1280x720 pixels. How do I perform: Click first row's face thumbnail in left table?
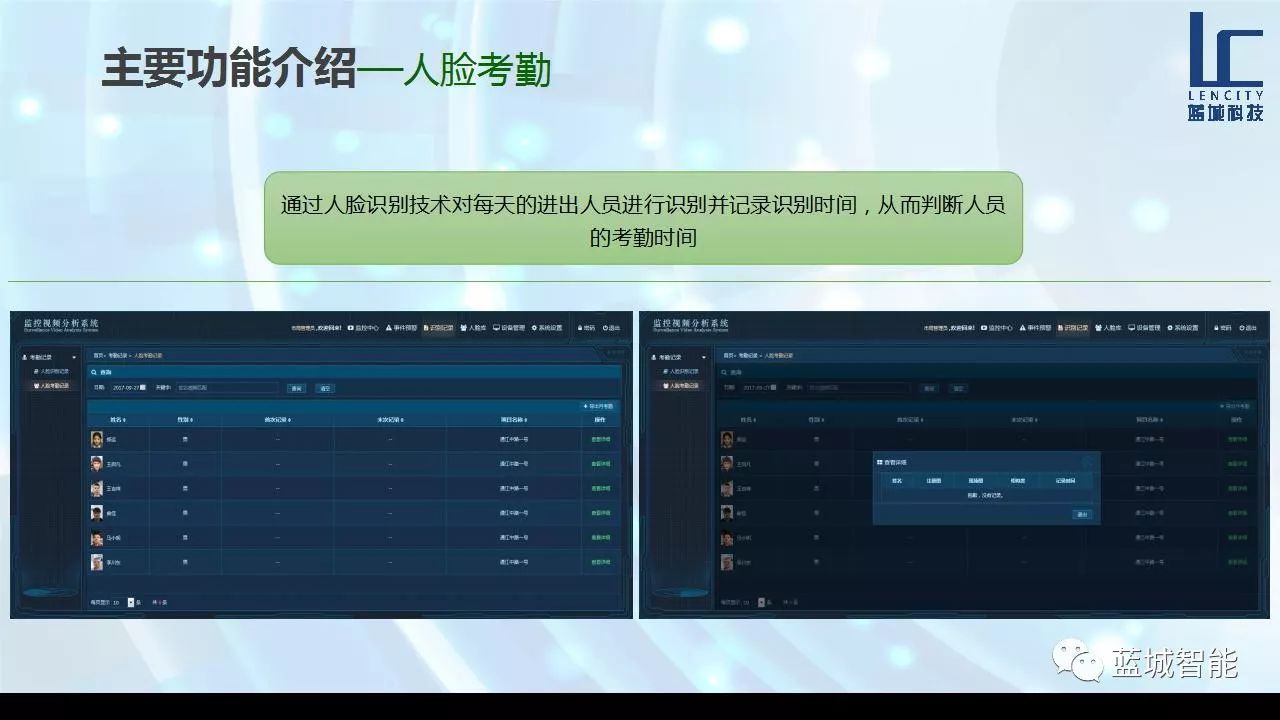(x=97, y=440)
